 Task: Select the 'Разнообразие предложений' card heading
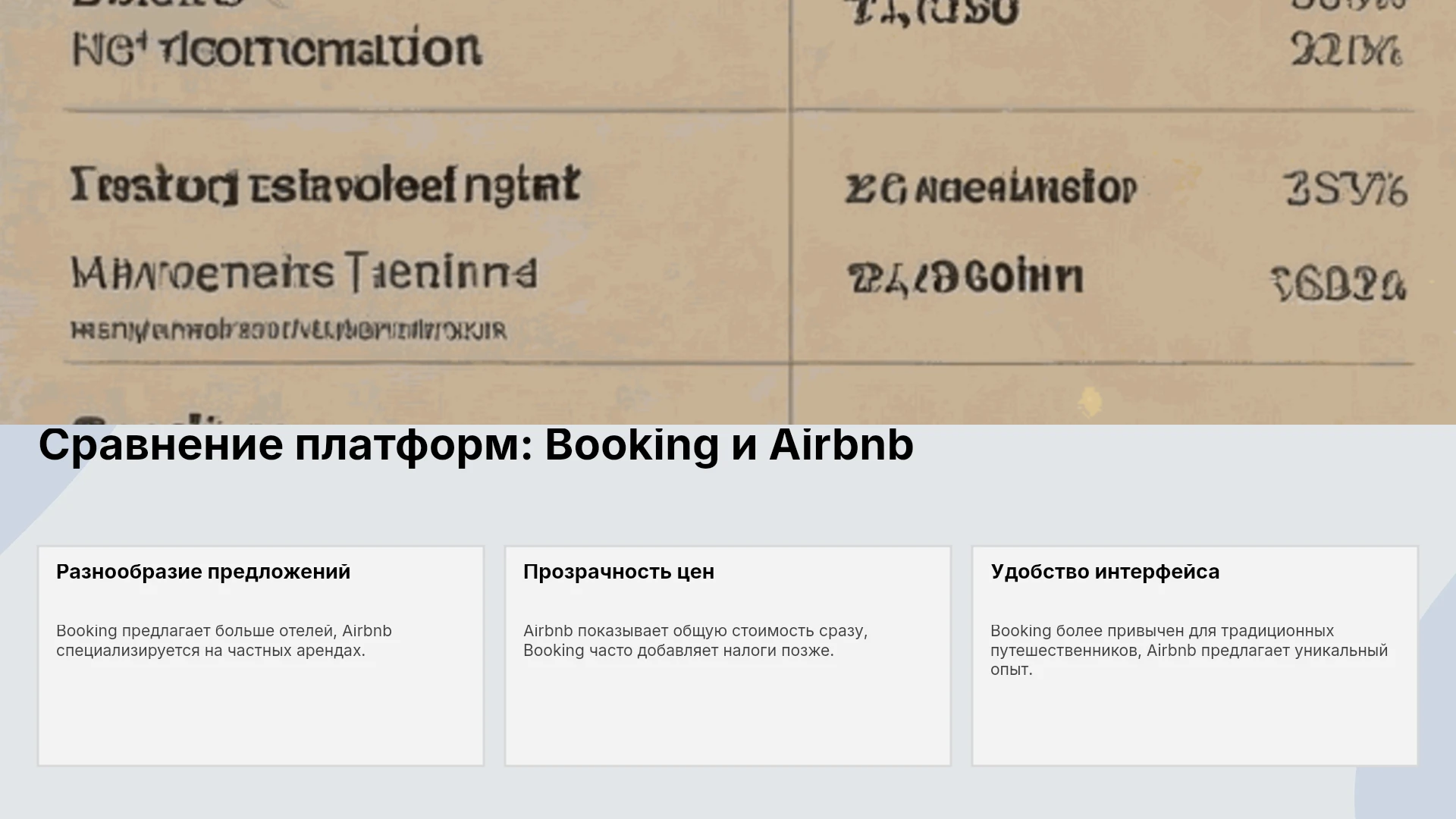pyautogui.click(x=203, y=572)
